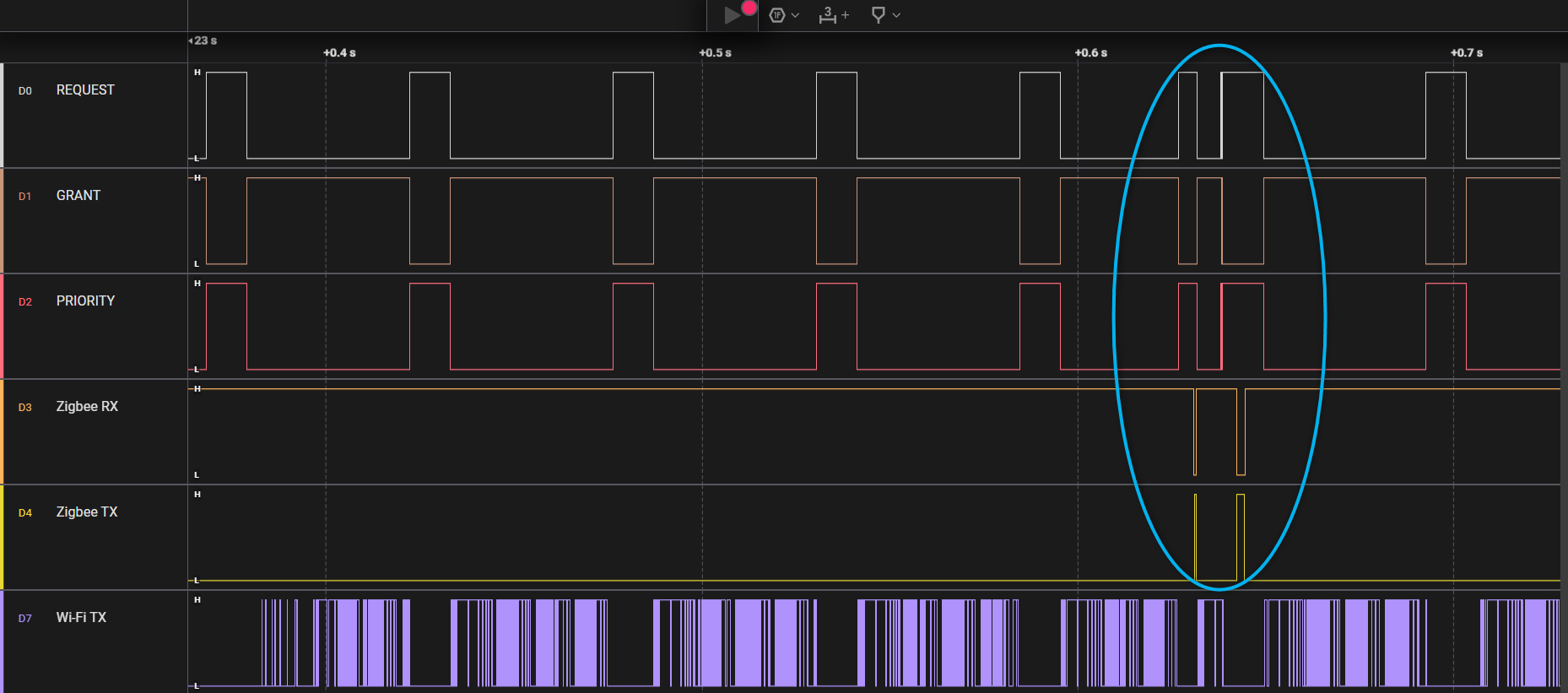
Task: Select the hexagon 1F trigger icon
Action: tap(777, 15)
